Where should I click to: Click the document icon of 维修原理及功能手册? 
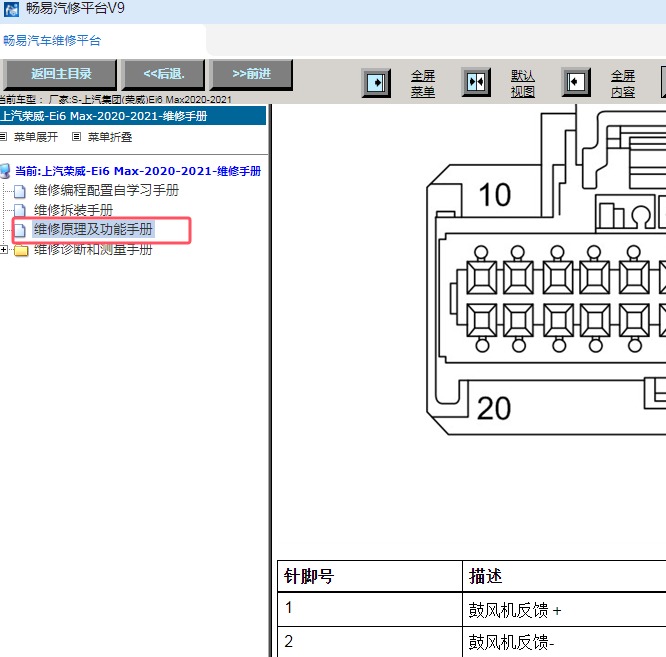tap(20, 230)
